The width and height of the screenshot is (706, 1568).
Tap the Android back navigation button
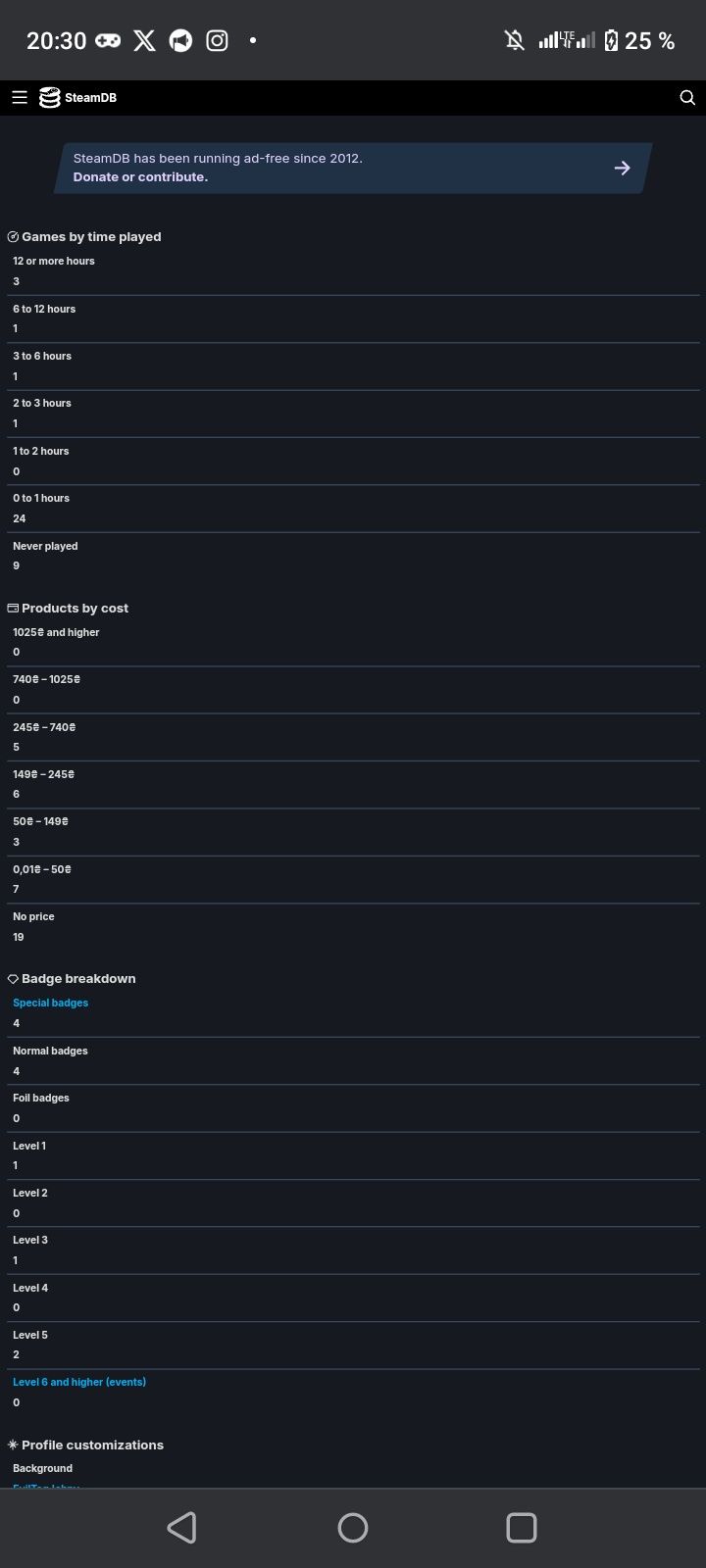click(181, 1527)
